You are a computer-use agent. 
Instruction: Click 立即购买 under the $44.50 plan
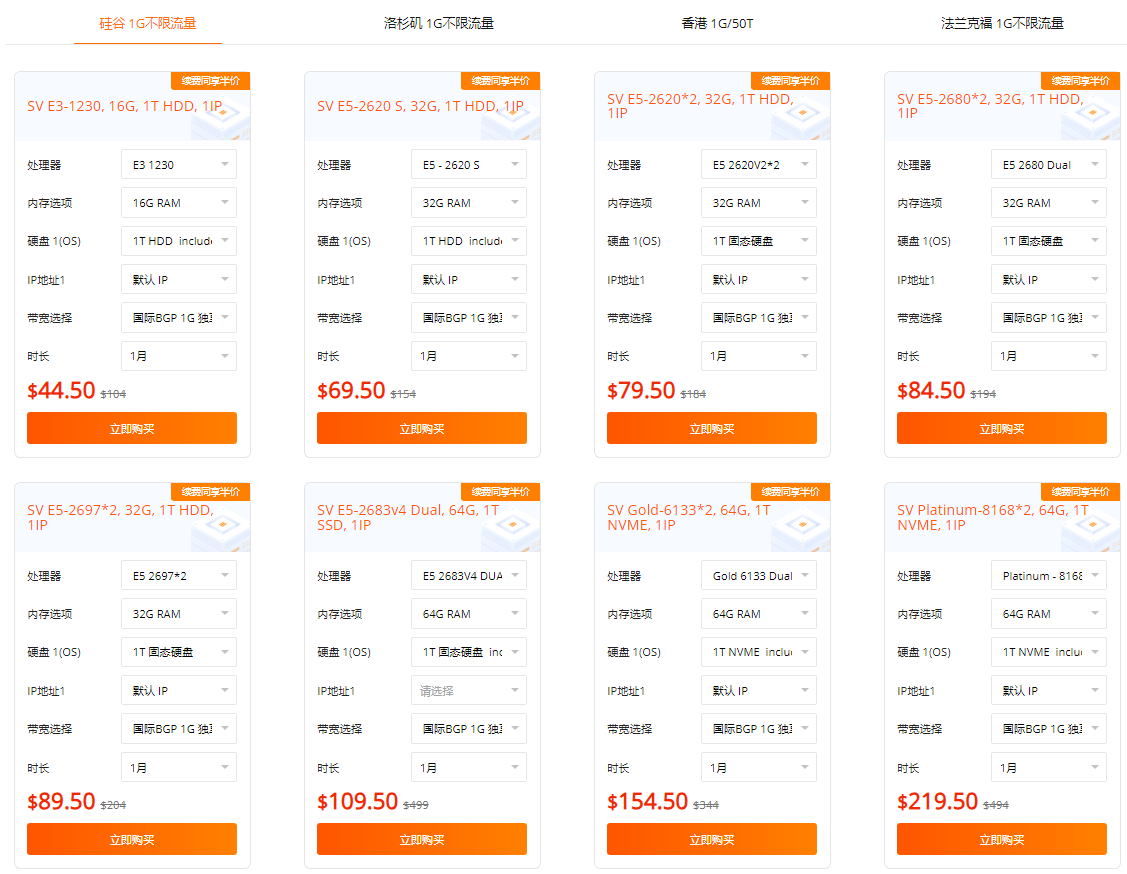131,427
